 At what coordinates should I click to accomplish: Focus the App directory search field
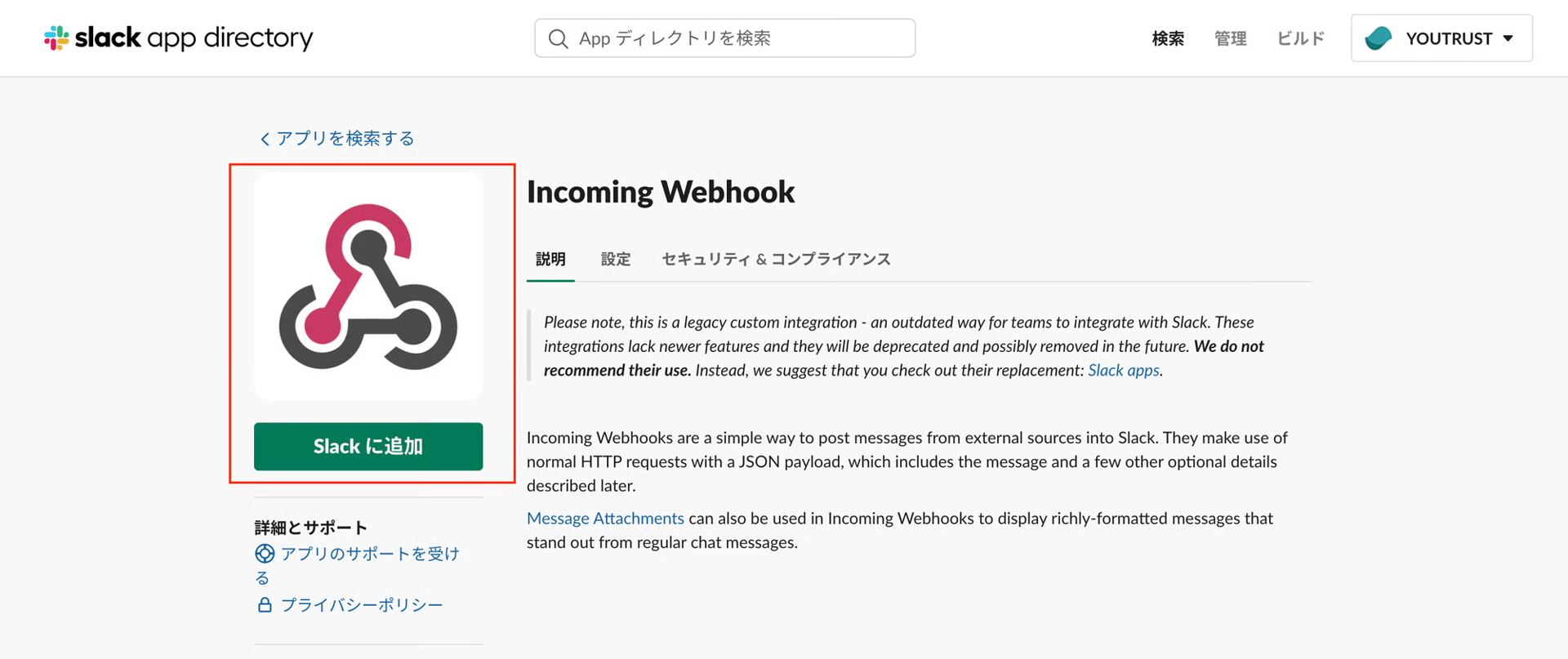click(x=724, y=38)
